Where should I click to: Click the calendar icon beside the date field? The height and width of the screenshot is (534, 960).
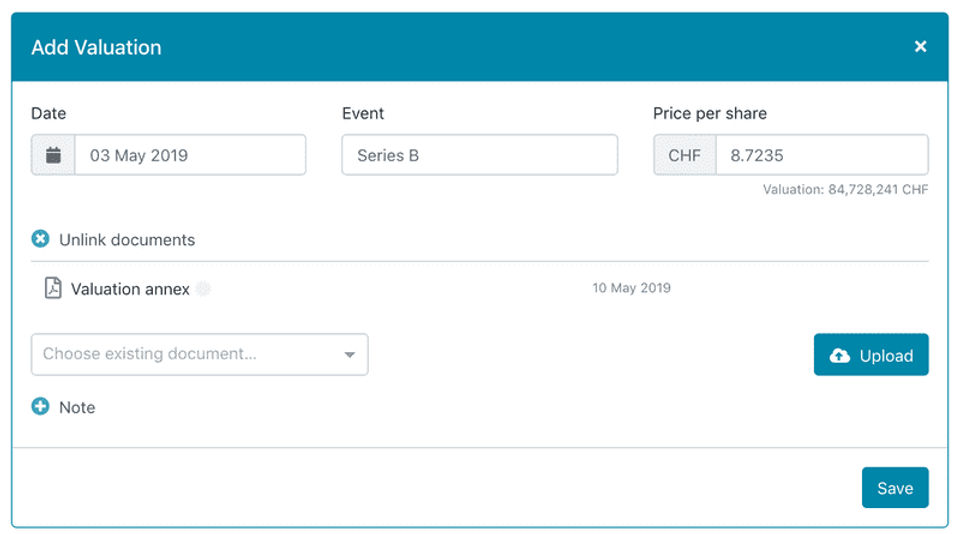tap(54, 156)
